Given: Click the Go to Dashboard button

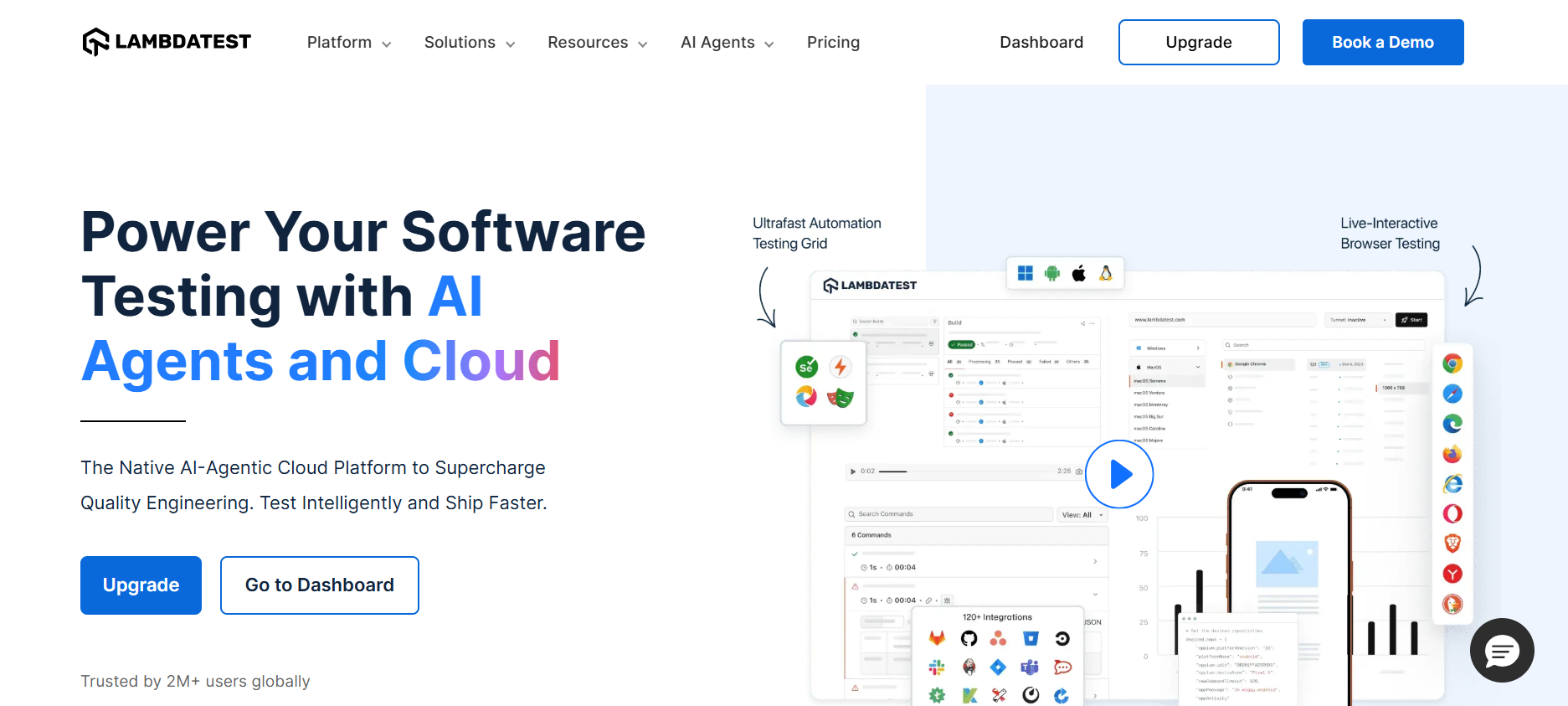Looking at the screenshot, I should coord(320,585).
